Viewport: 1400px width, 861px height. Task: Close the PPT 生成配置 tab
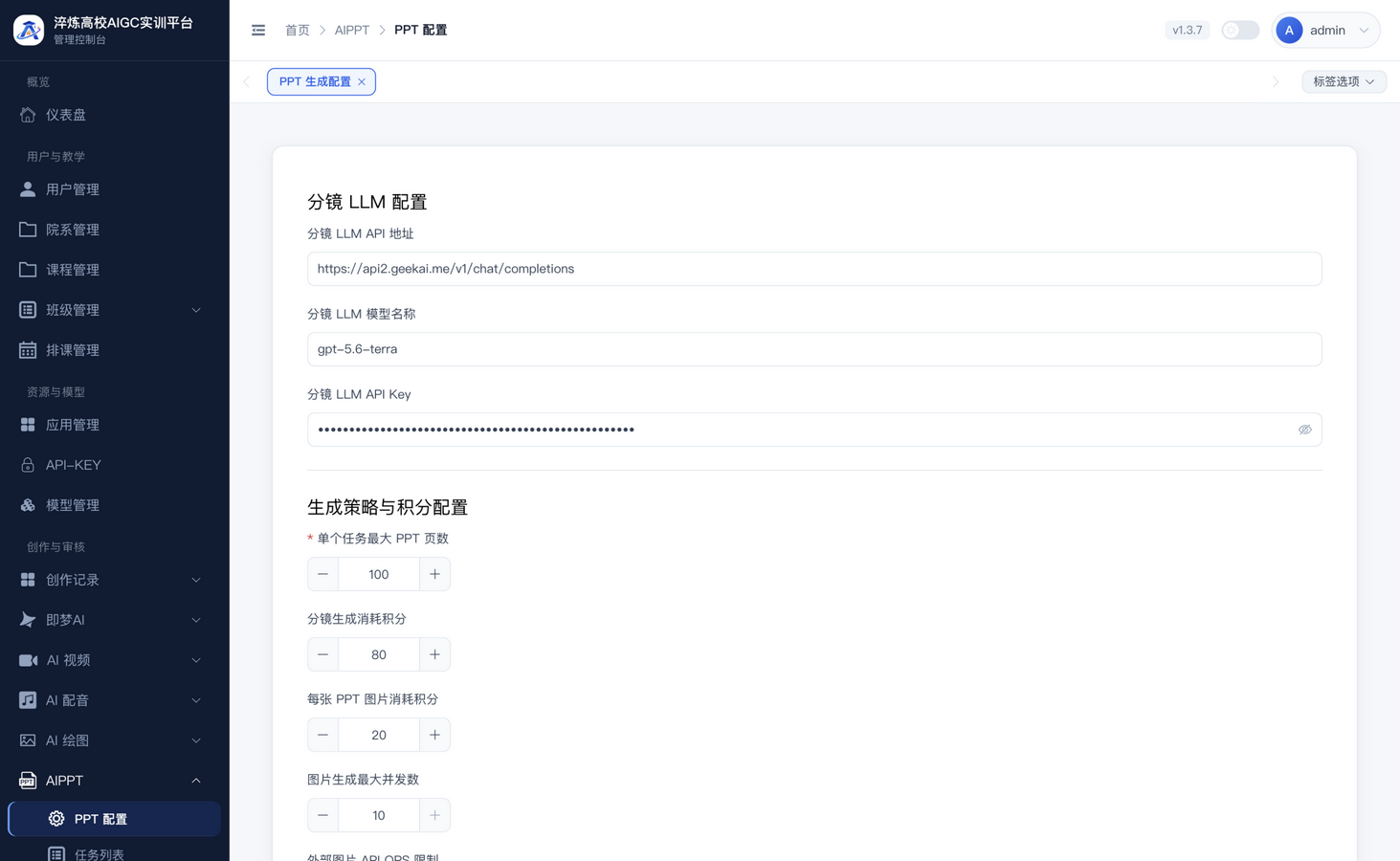(362, 81)
